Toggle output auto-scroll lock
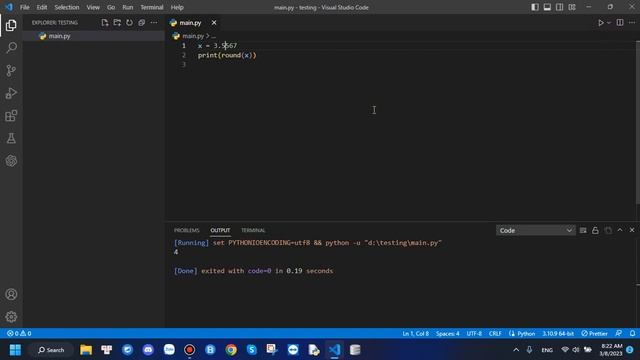Screen dimensions: 640x360 click(595, 231)
